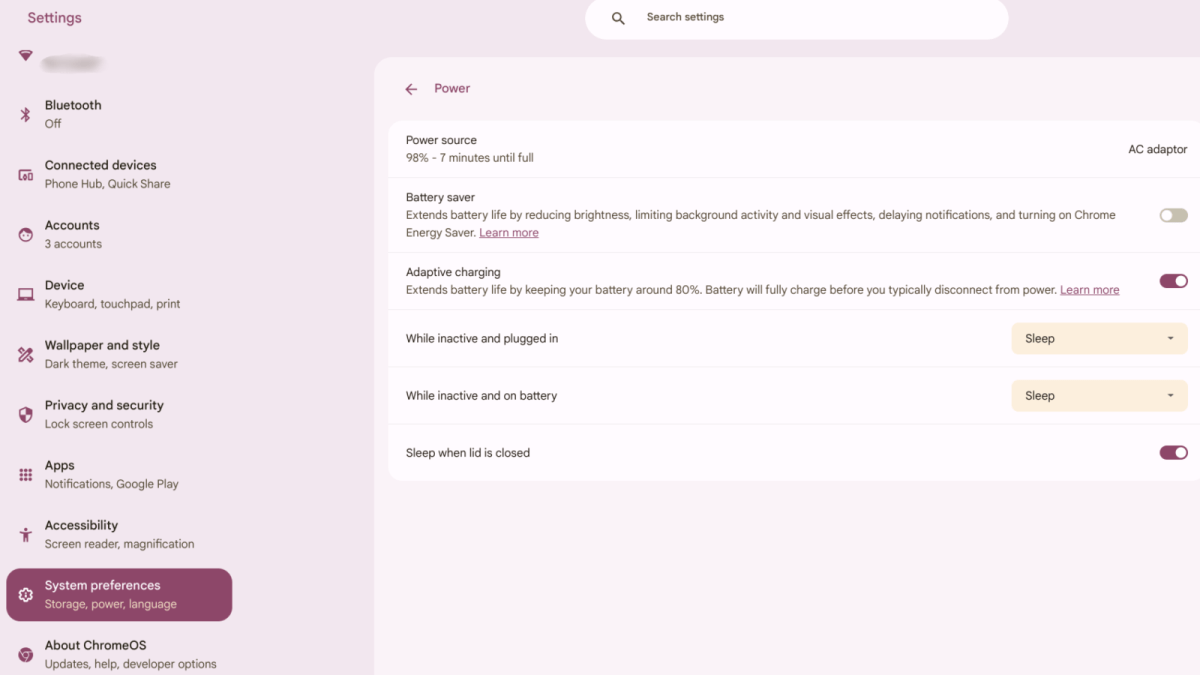The height and width of the screenshot is (675, 1200).
Task: Click Learn more under Adaptive charging
Action: click(1089, 289)
